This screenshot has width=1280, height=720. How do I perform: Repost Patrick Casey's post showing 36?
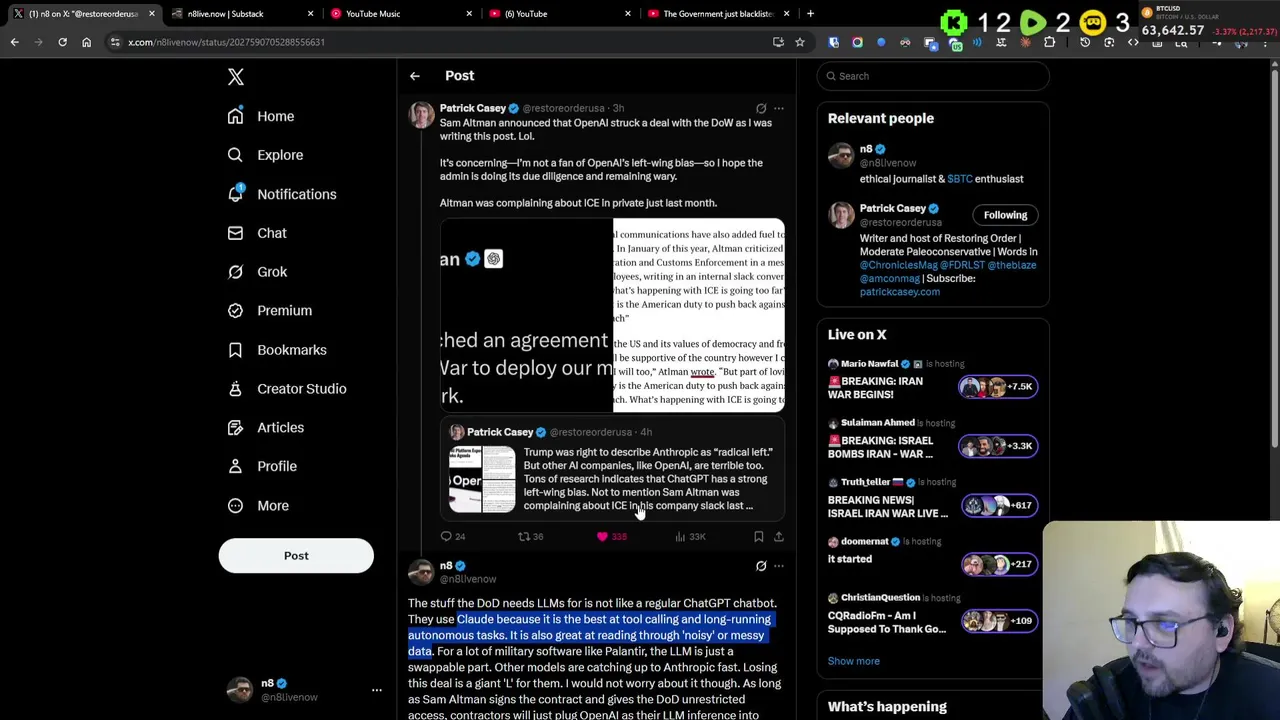(x=530, y=537)
